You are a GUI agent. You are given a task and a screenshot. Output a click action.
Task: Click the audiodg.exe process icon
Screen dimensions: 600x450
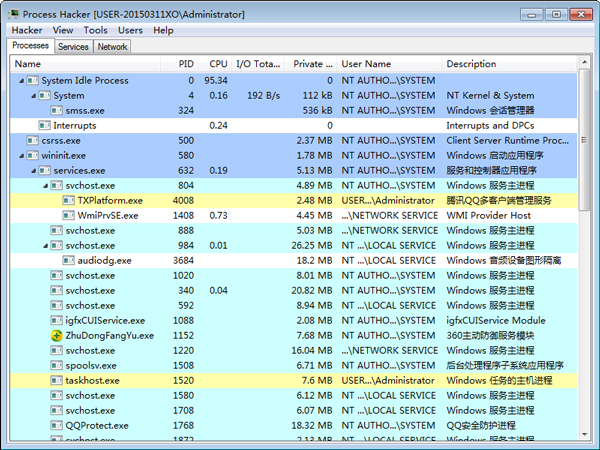(x=68, y=261)
